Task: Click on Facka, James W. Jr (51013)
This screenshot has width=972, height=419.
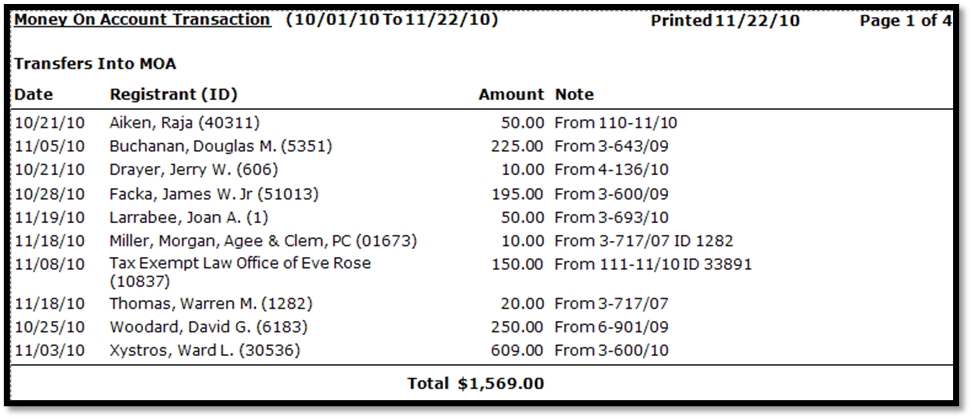Action: click(213, 194)
